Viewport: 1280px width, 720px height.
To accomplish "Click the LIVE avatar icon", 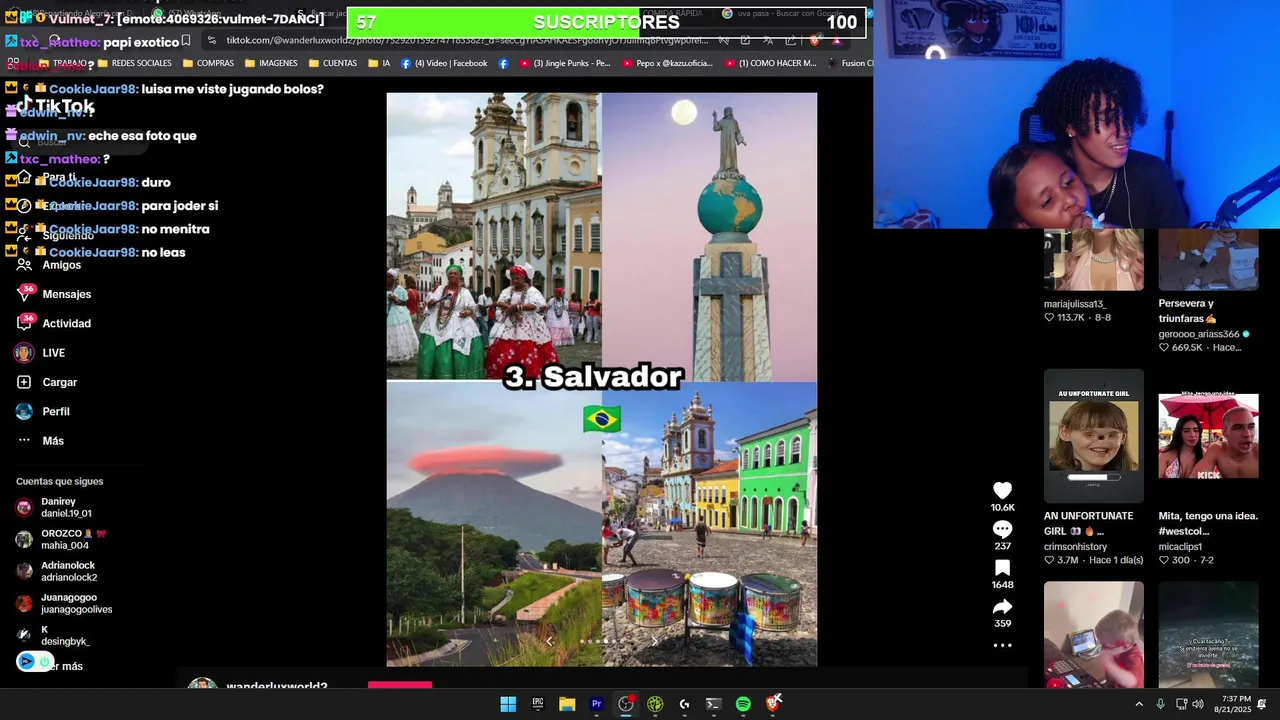I will click(x=24, y=353).
